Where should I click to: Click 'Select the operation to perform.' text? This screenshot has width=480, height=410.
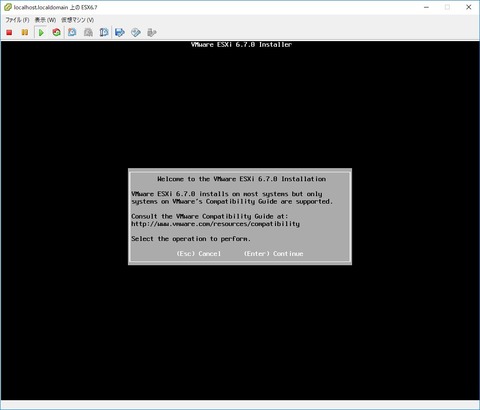(x=191, y=239)
